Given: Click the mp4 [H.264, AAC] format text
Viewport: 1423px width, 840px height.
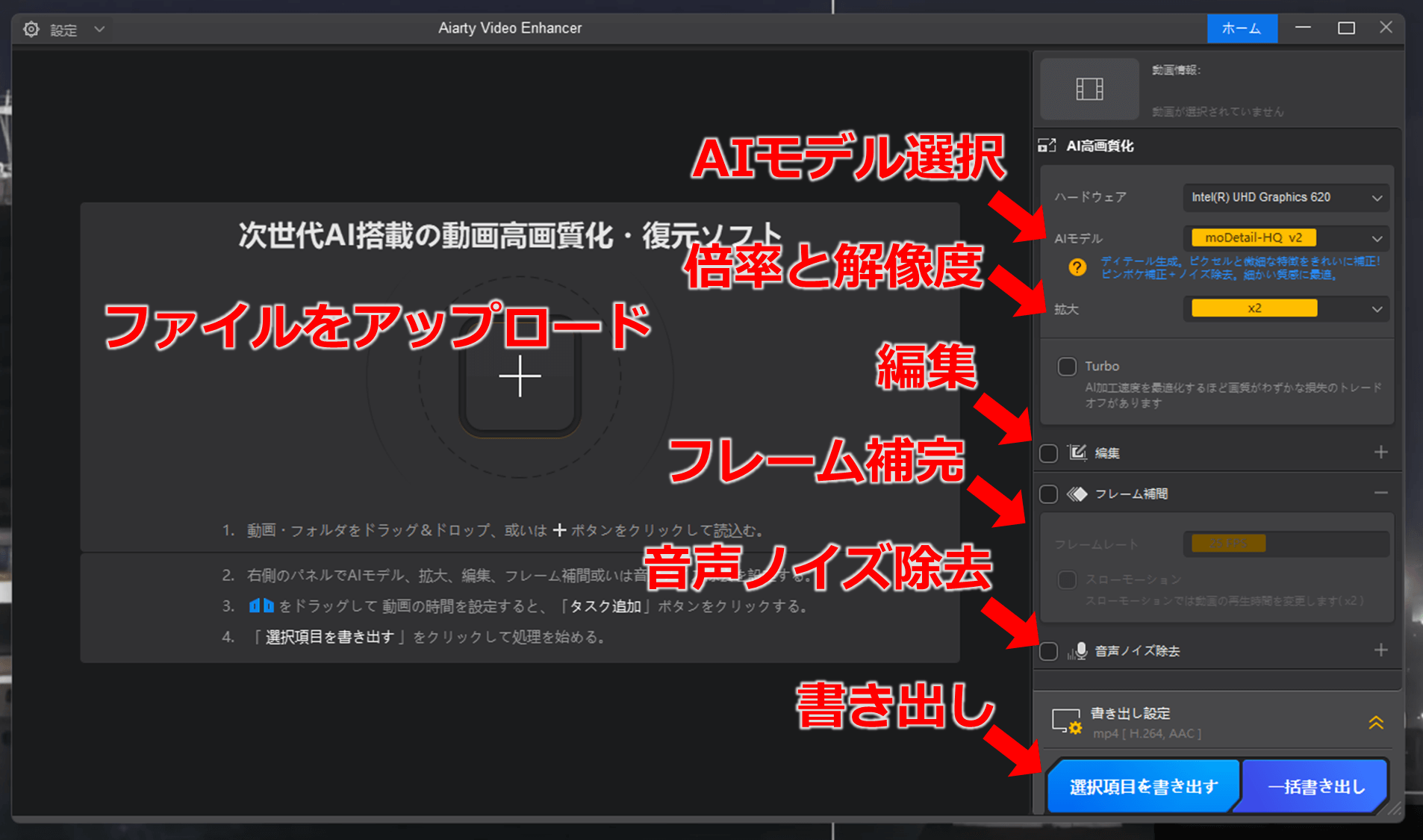Looking at the screenshot, I should tap(1147, 733).
